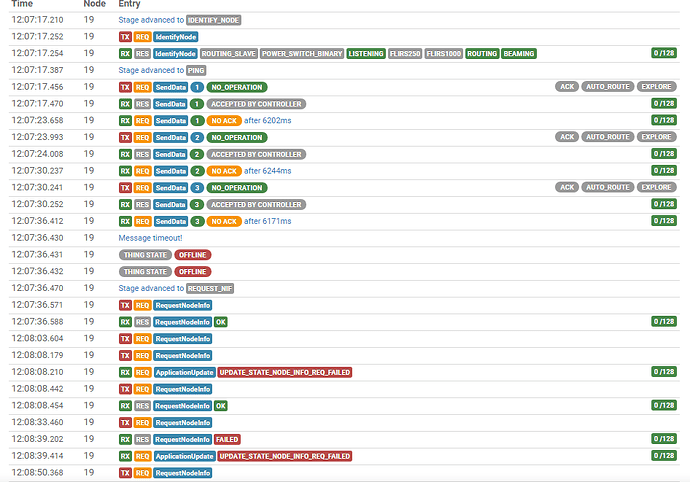Click the FLIRS250 badge
This screenshot has width=690, height=482.
405,54
